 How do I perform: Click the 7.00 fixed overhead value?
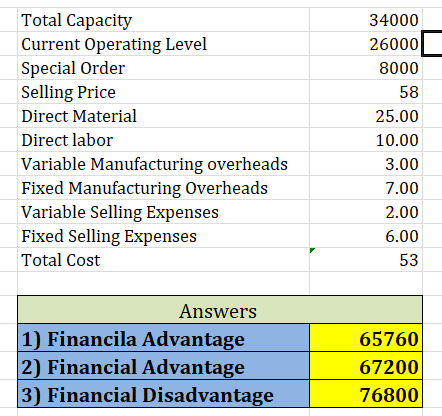(366, 188)
